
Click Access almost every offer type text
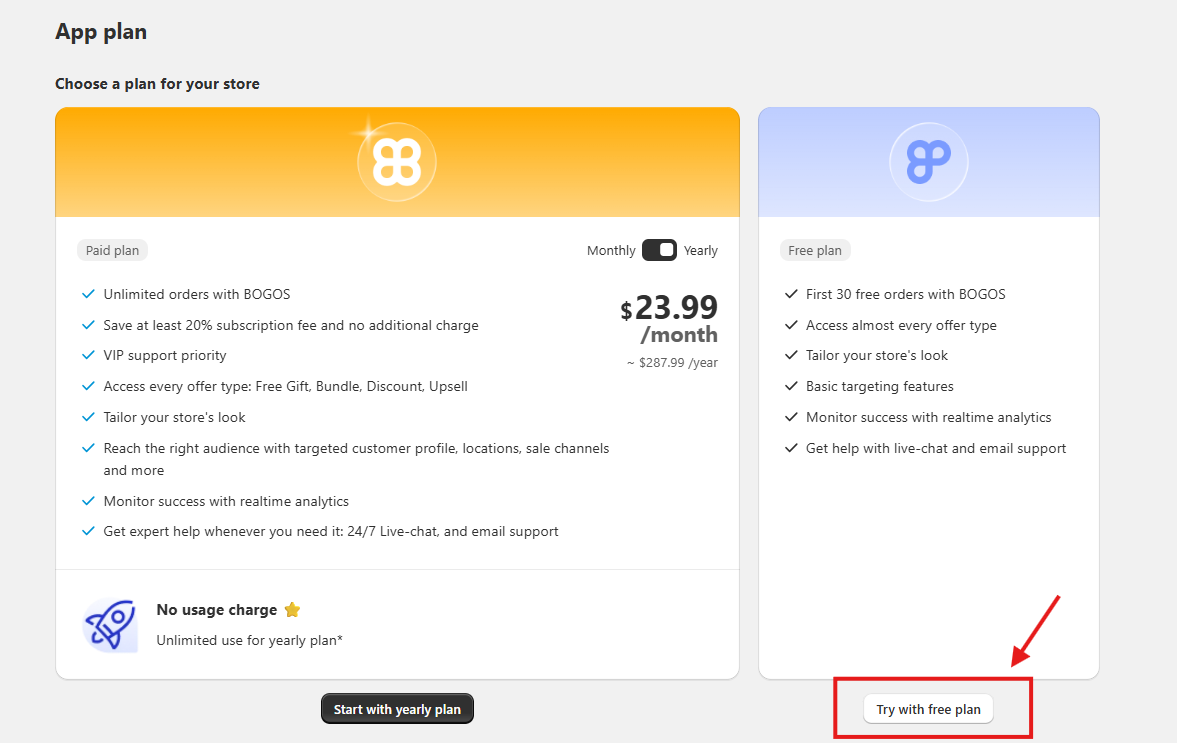click(x=901, y=325)
